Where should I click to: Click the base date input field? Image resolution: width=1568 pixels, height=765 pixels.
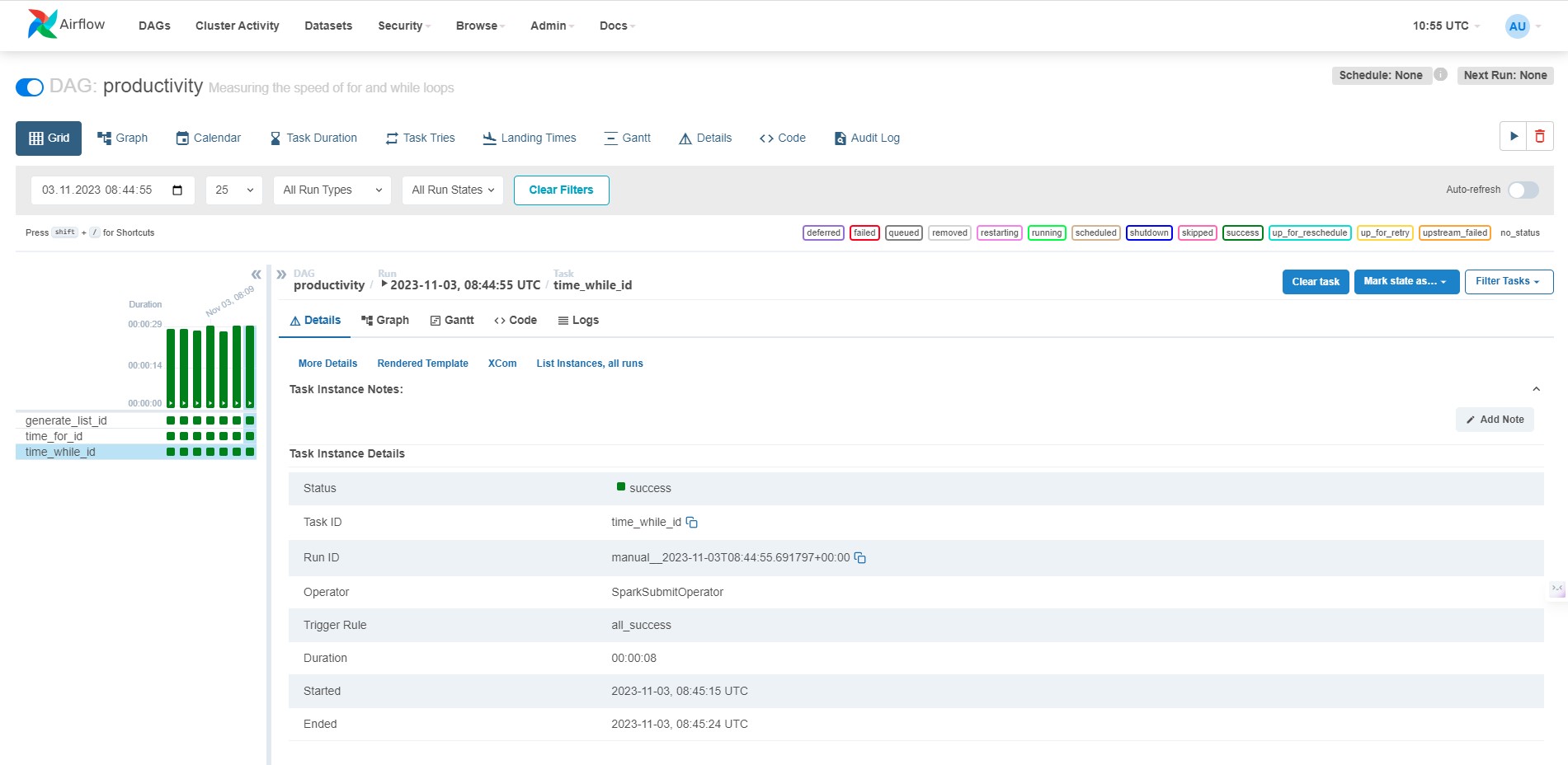113,190
